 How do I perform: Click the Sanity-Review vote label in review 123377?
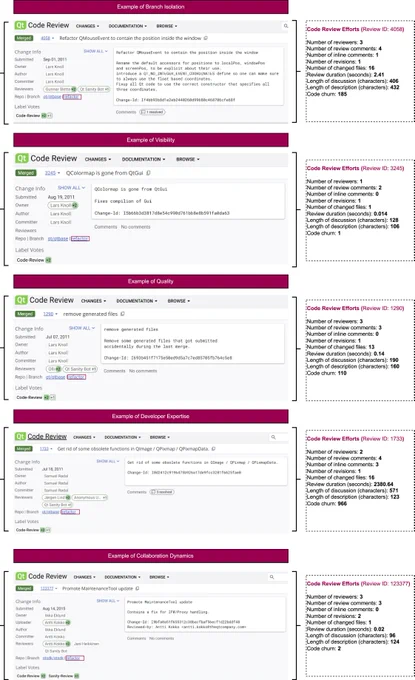click(x=60, y=676)
